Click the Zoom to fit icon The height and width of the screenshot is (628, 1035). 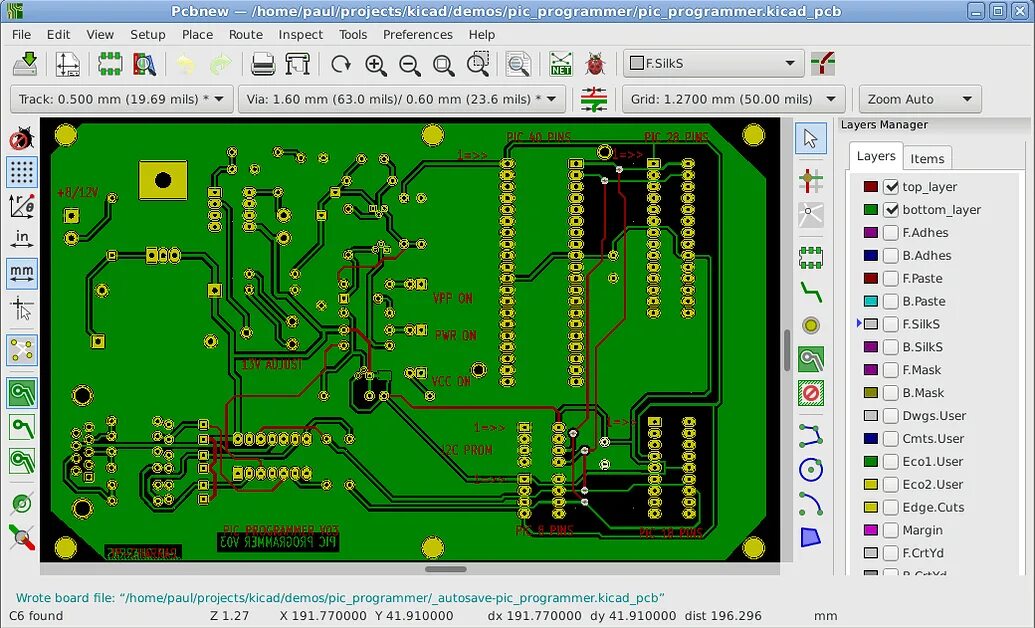click(444, 64)
